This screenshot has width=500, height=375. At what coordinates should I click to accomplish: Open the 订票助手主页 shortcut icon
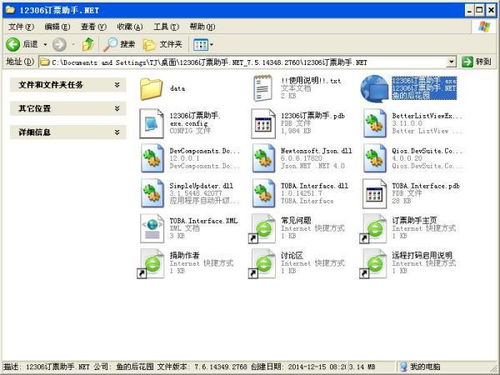(373, 229)
